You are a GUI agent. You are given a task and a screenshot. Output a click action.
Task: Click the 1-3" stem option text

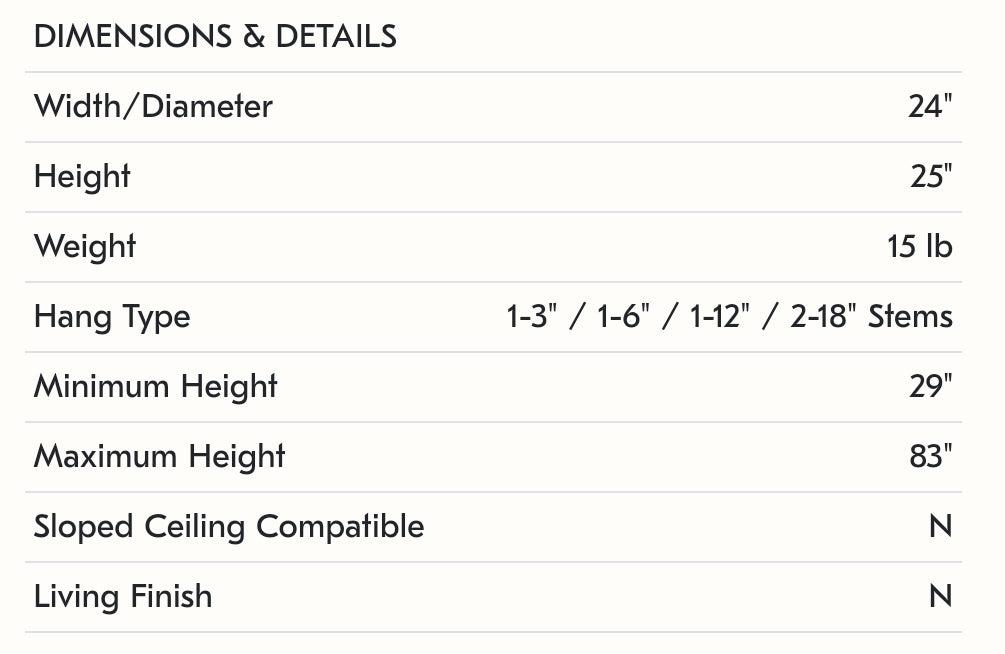click(531, 316)
